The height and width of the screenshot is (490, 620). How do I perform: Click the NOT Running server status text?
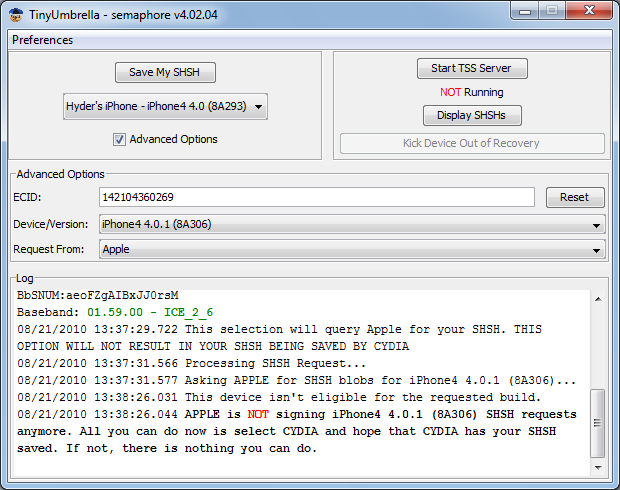pyautogui.click(x=472, y=92)
